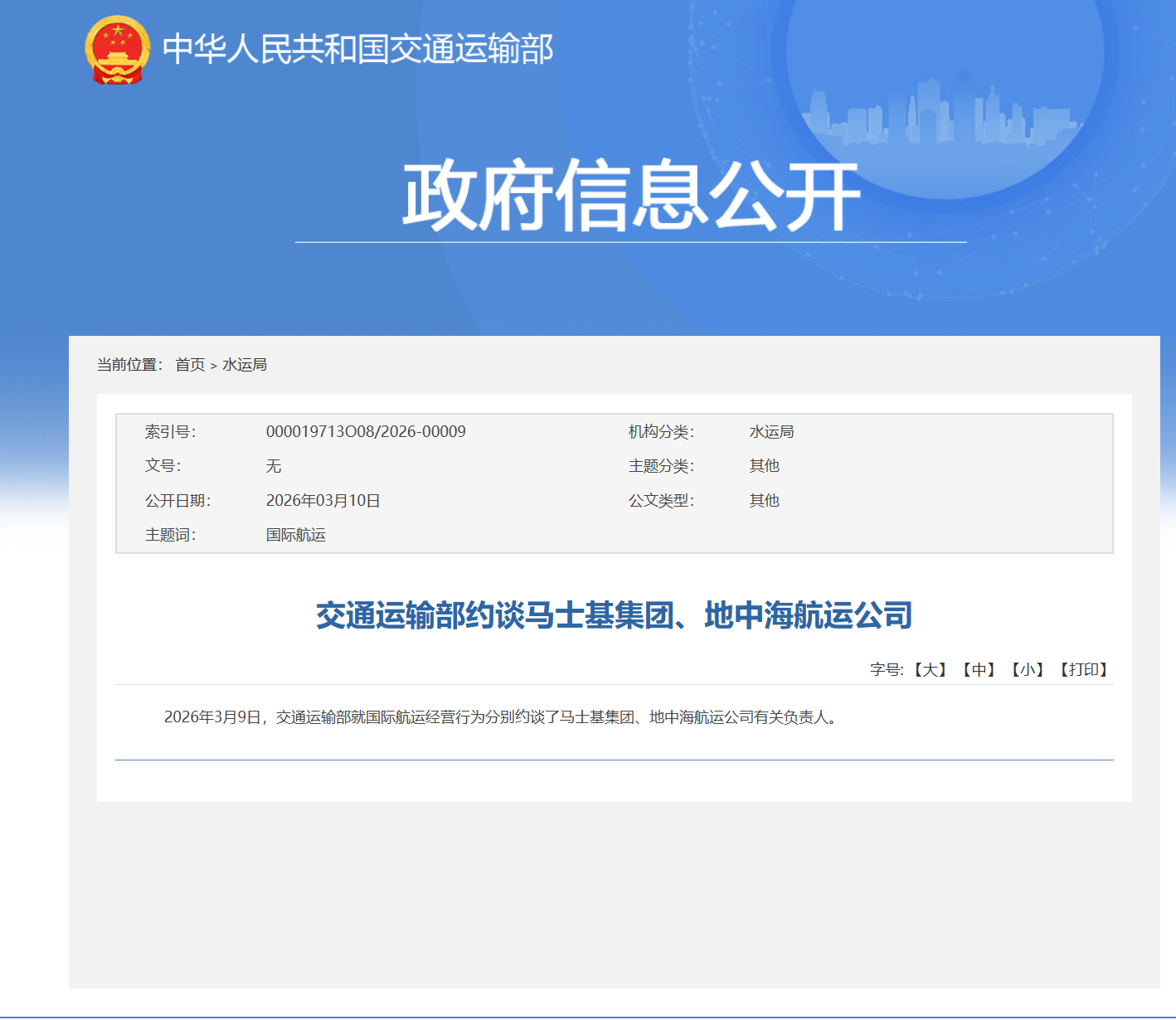
Task: Click the 主题词 value 国际航运
Action: coord(296,535)
